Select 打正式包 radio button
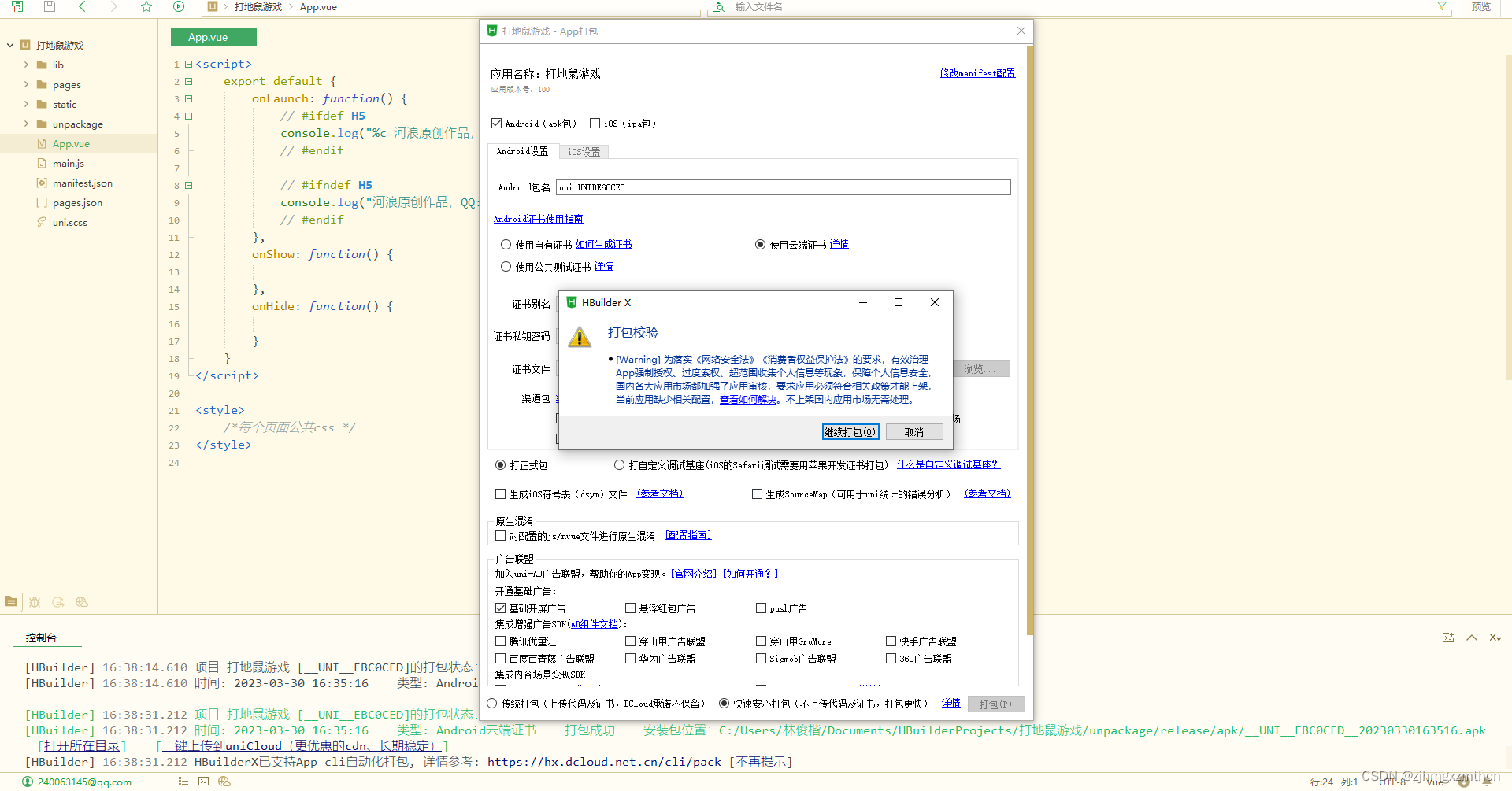The image size is (1512, 791). tap(500, 465)
